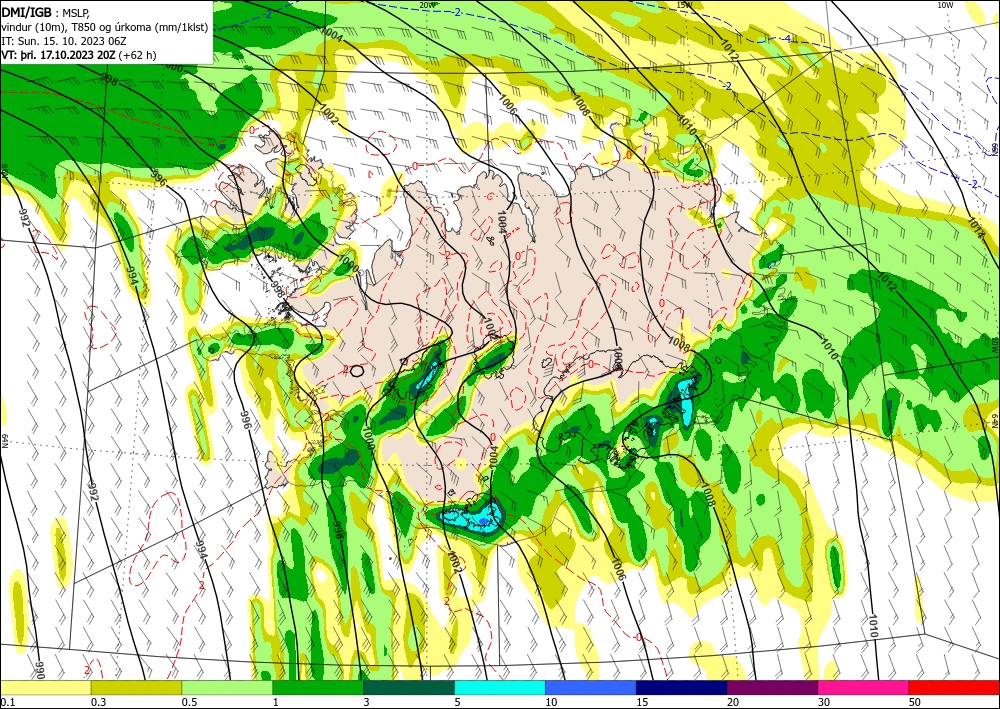Click the navy 15–20 mm legend swatch
This screenshot has width=1000, height=709.
click(681, 687)
